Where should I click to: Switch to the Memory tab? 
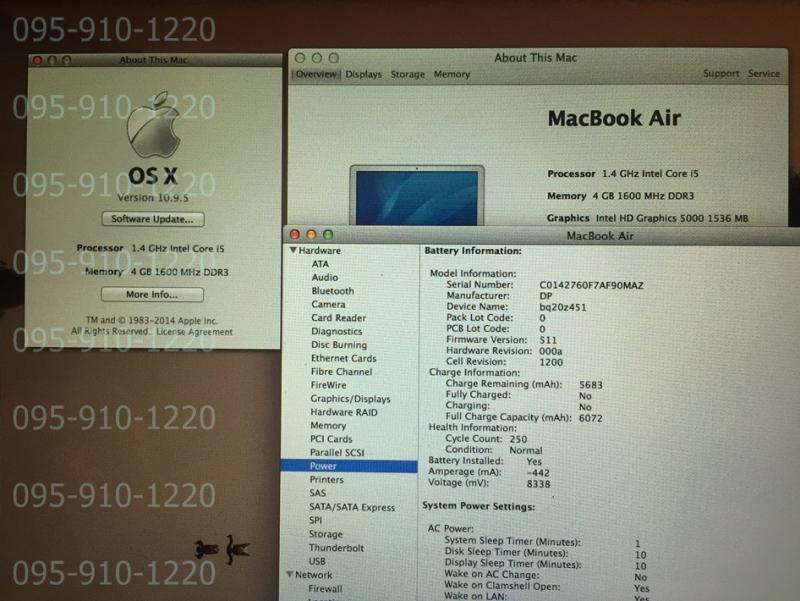pos(452,74)
